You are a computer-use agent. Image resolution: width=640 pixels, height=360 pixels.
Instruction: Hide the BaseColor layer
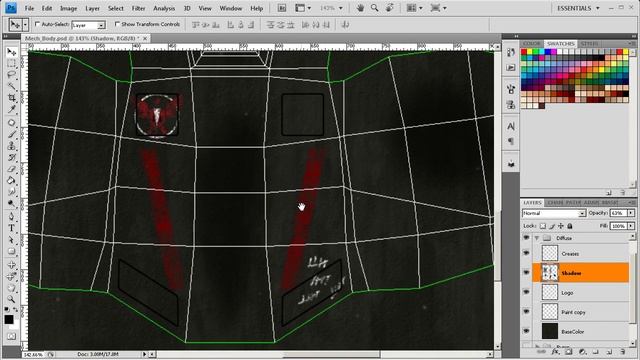(526, 331)
